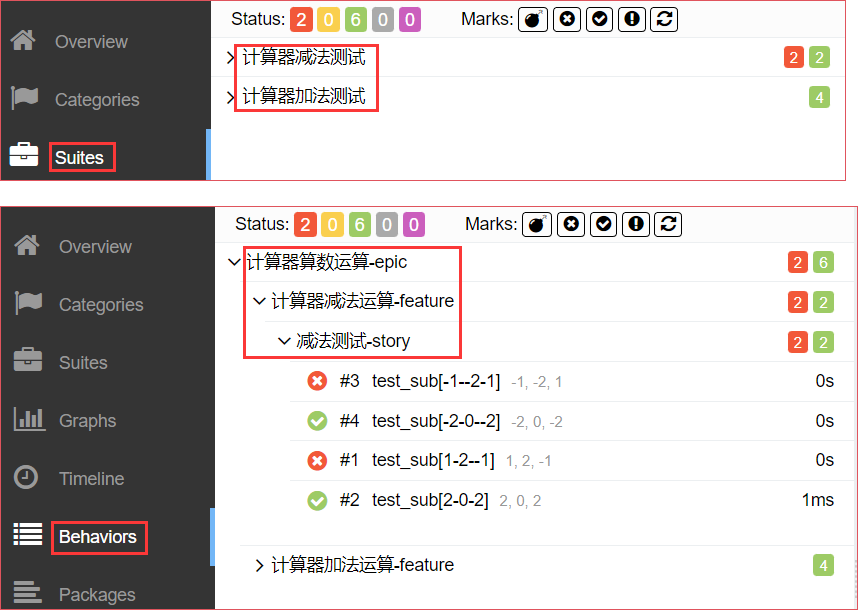
Task: Toggle the skipped status filter (gray 0) in the bottom panel
Action: [387, 225]
